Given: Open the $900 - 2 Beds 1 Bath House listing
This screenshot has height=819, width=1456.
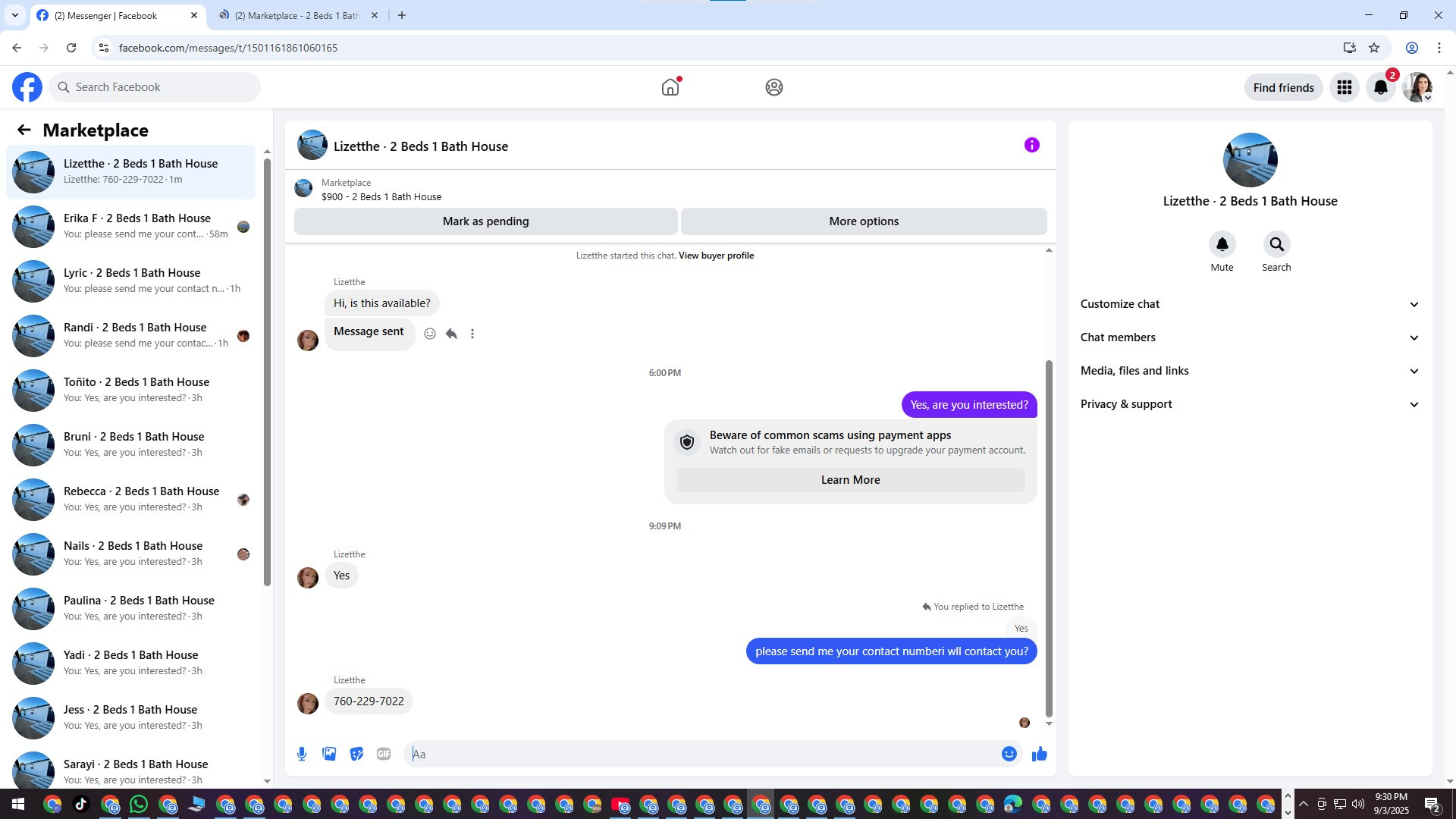Looking at the screenshot, I should coord(381,197).
